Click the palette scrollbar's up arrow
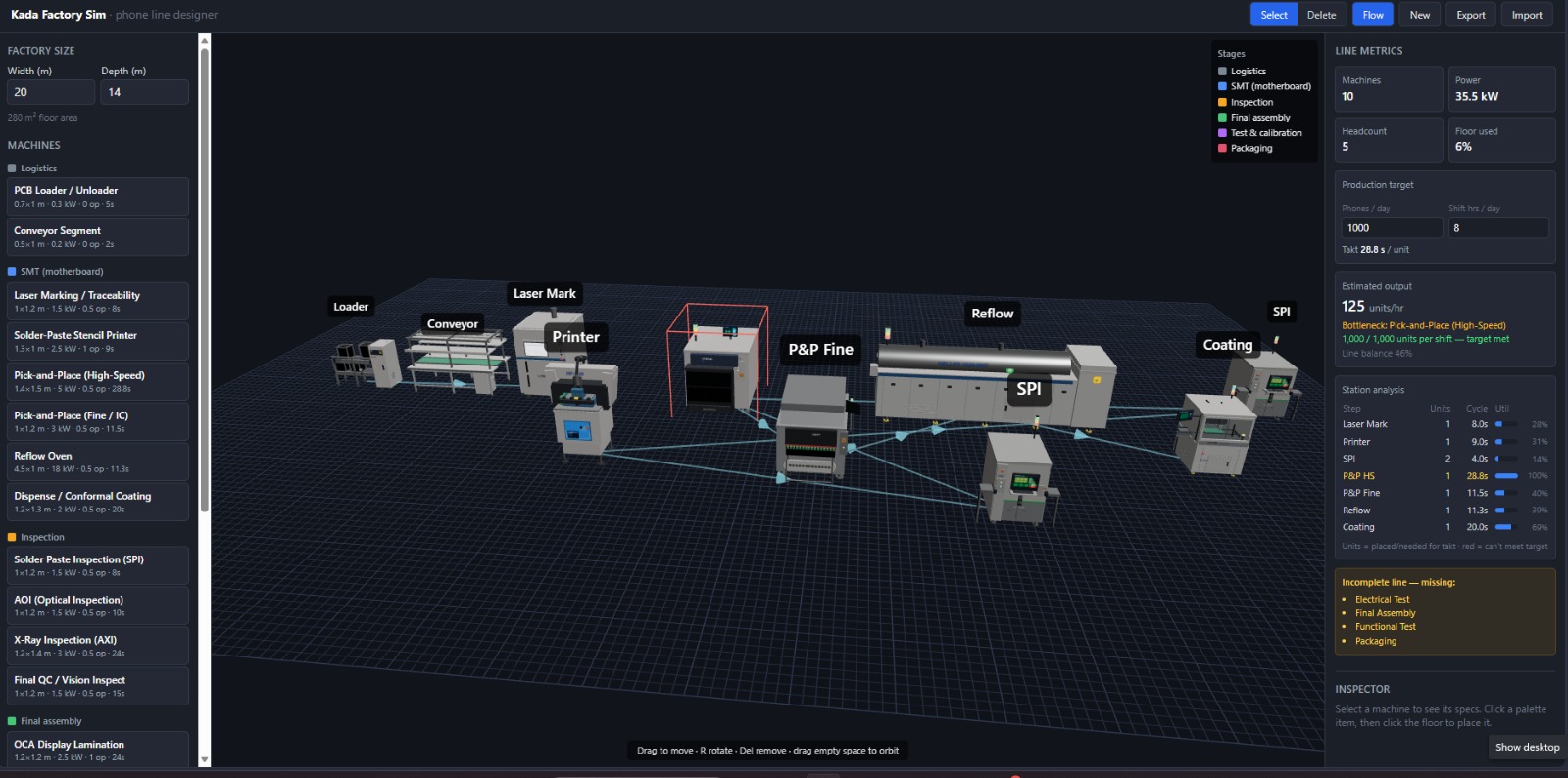This screenshot has height=778, width=1568. [204, 40]
